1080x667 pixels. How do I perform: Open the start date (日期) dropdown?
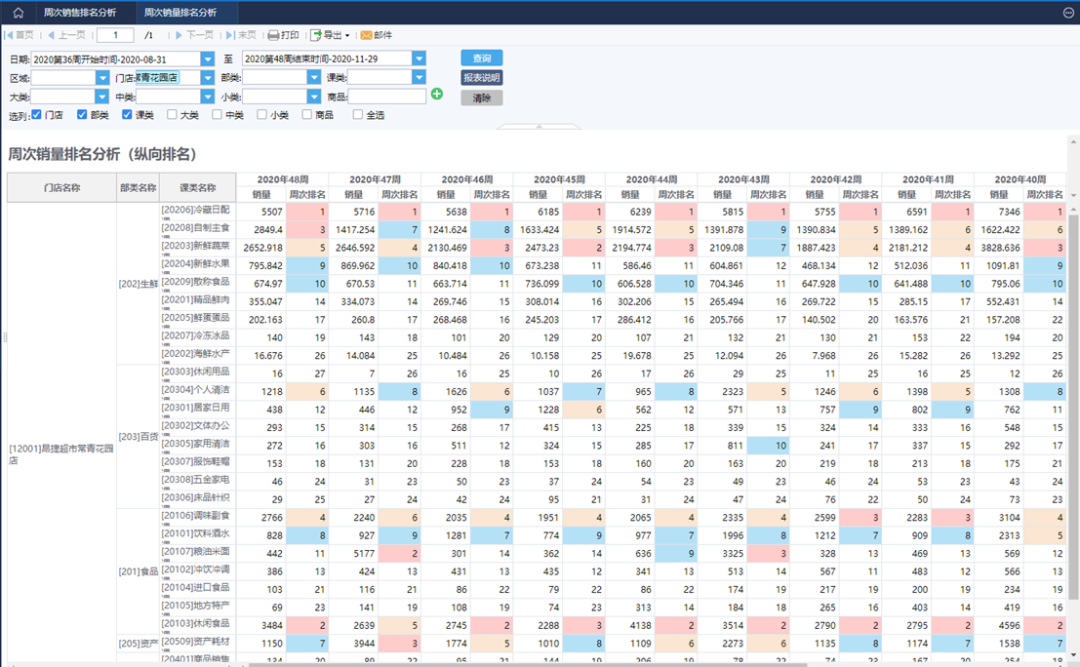click(x=208, y=59)
